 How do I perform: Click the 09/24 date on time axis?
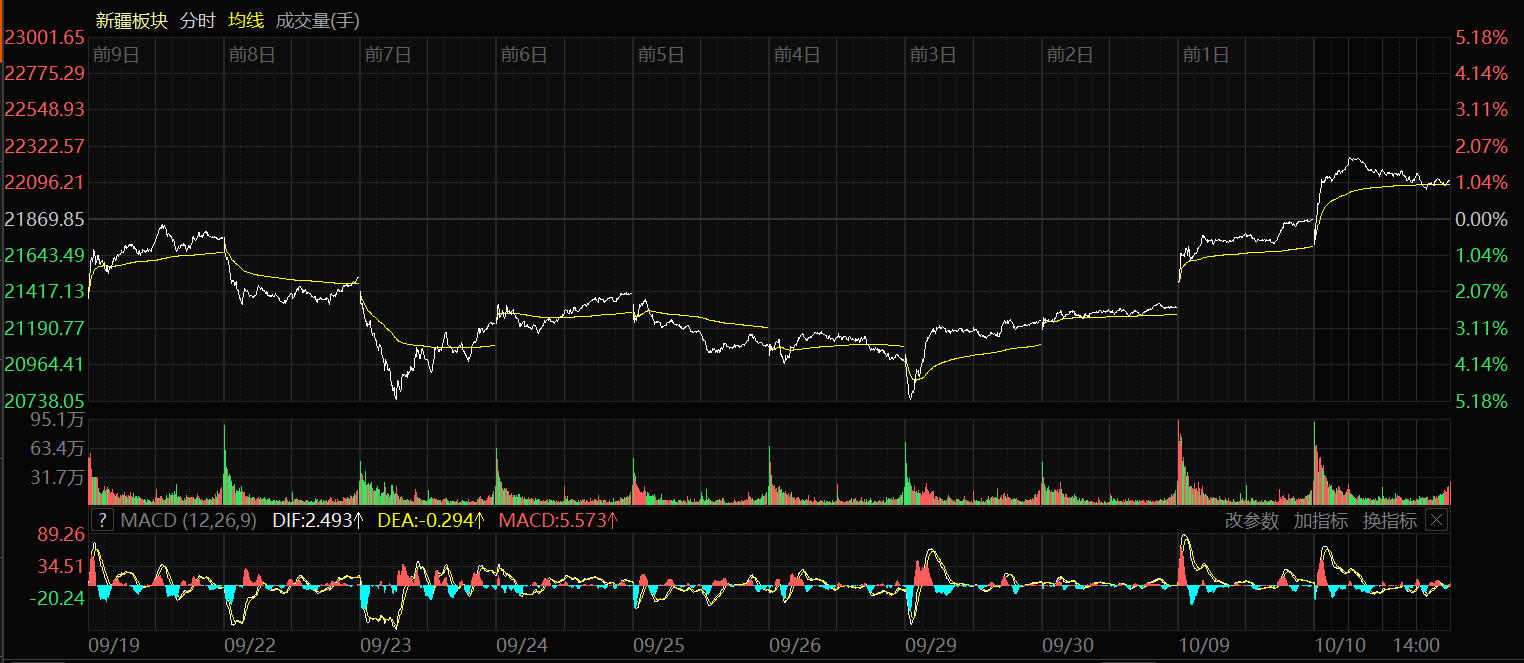point(521,646)
